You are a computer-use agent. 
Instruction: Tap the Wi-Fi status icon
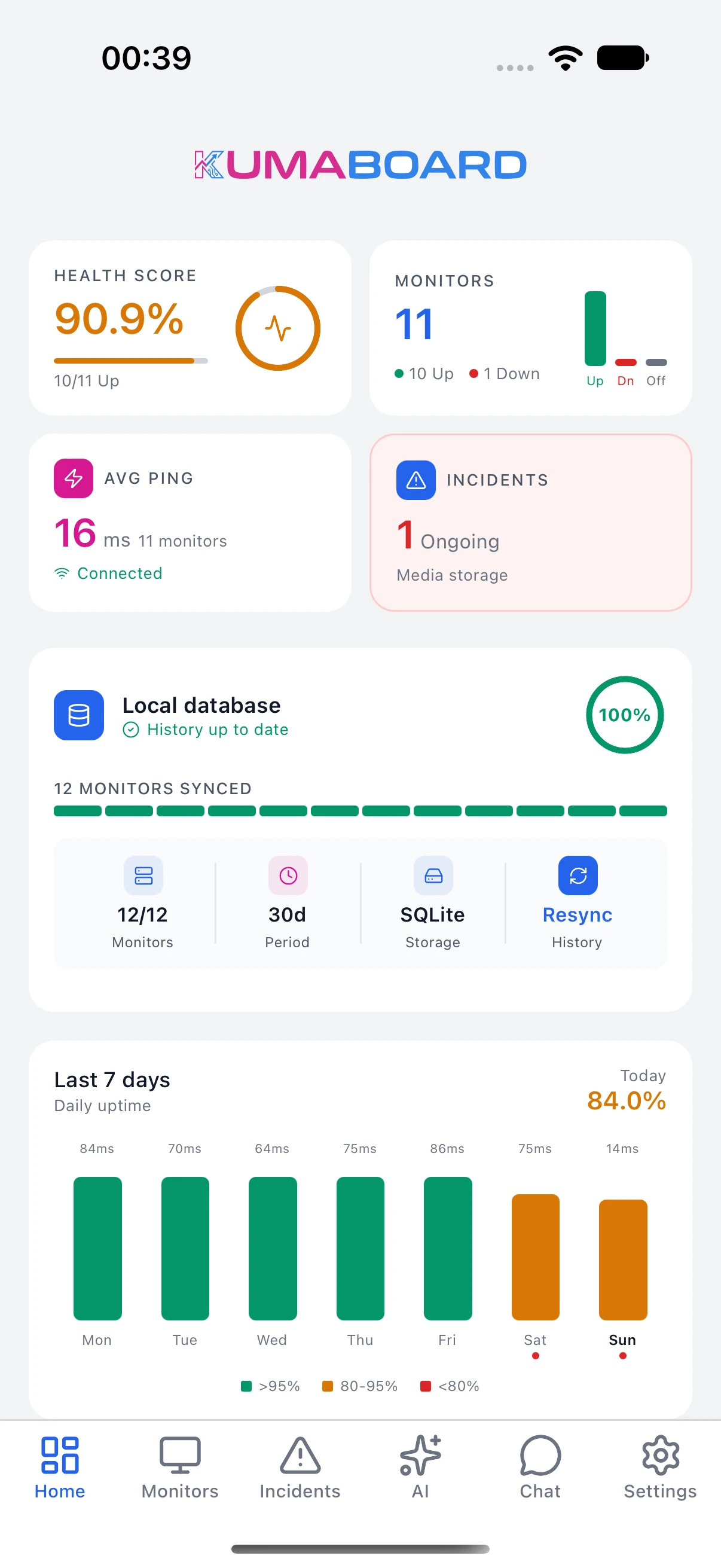click(565, 58)
